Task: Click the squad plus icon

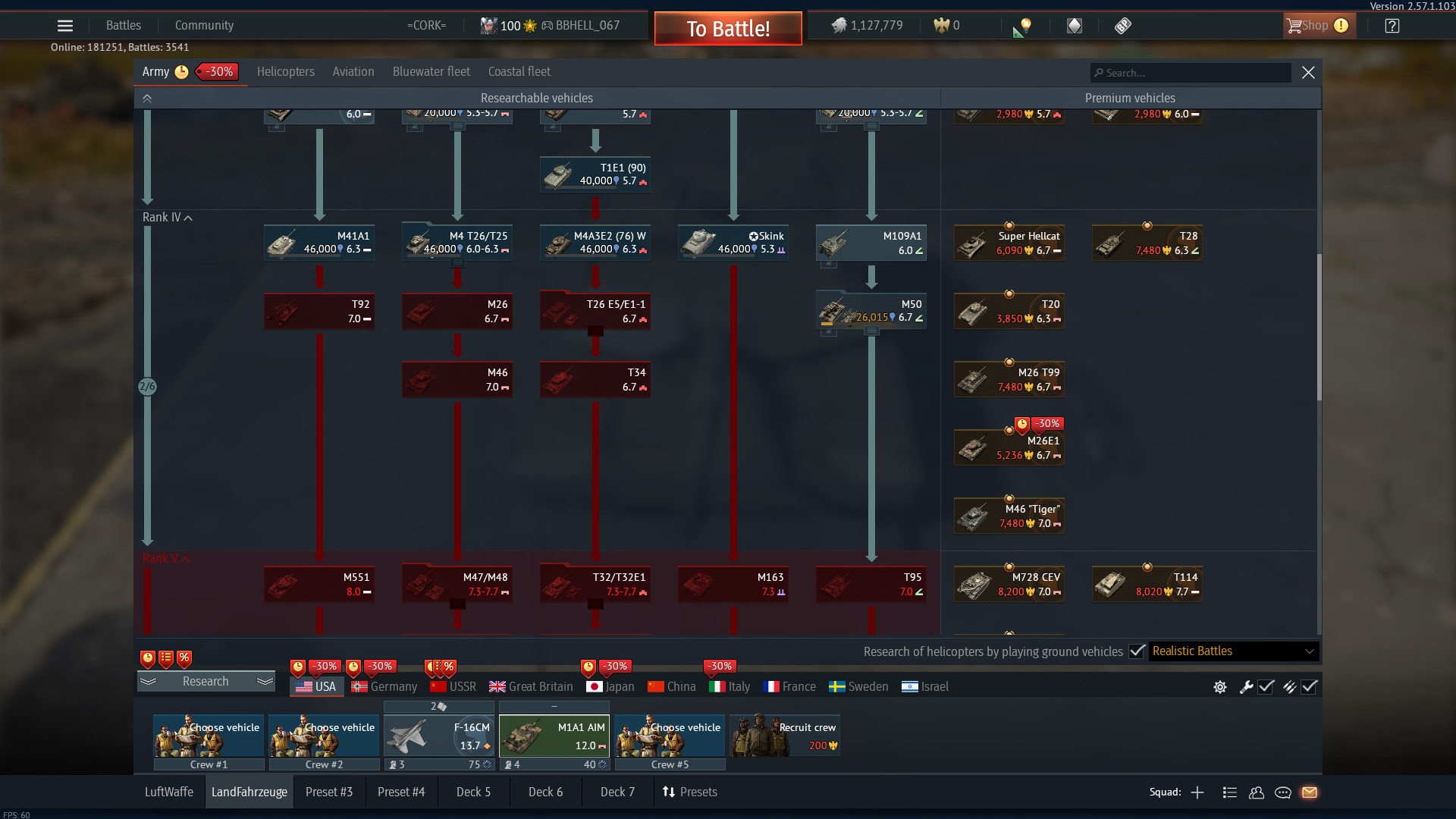Action: tap(1197, 792)
